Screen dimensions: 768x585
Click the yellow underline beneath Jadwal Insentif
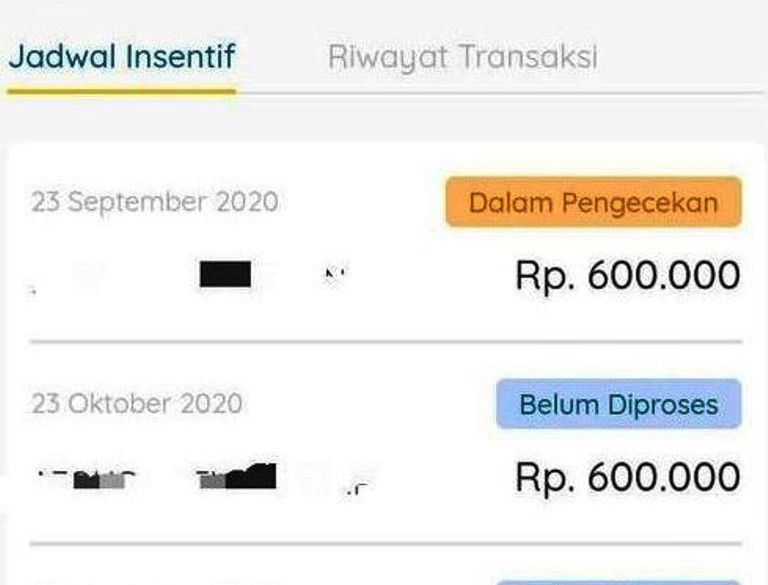[121, 91]
